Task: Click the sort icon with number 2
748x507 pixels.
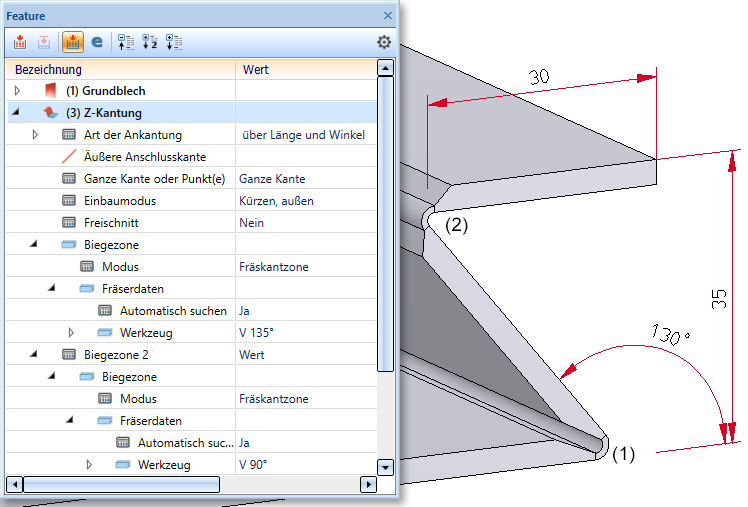Action: pyautogui.click(x=150, y=42)
